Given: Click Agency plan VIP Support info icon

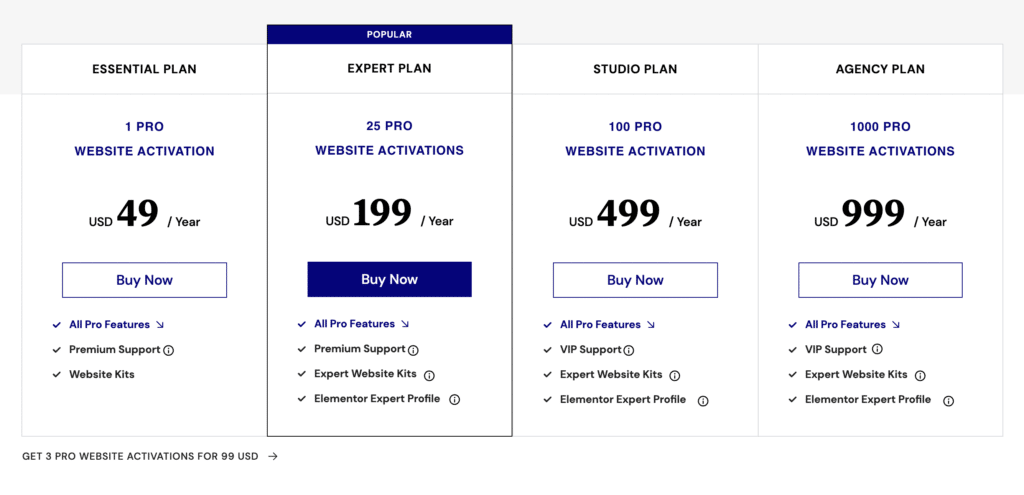Looking at the screenshot, I should [x=877, y=349].
